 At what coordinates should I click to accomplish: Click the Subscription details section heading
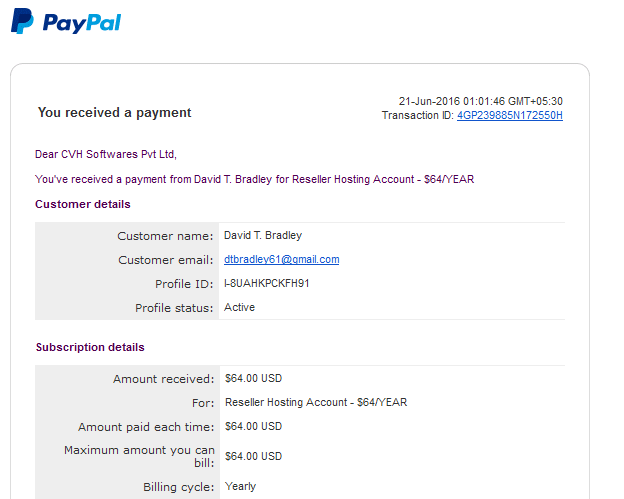click(90, 347)
